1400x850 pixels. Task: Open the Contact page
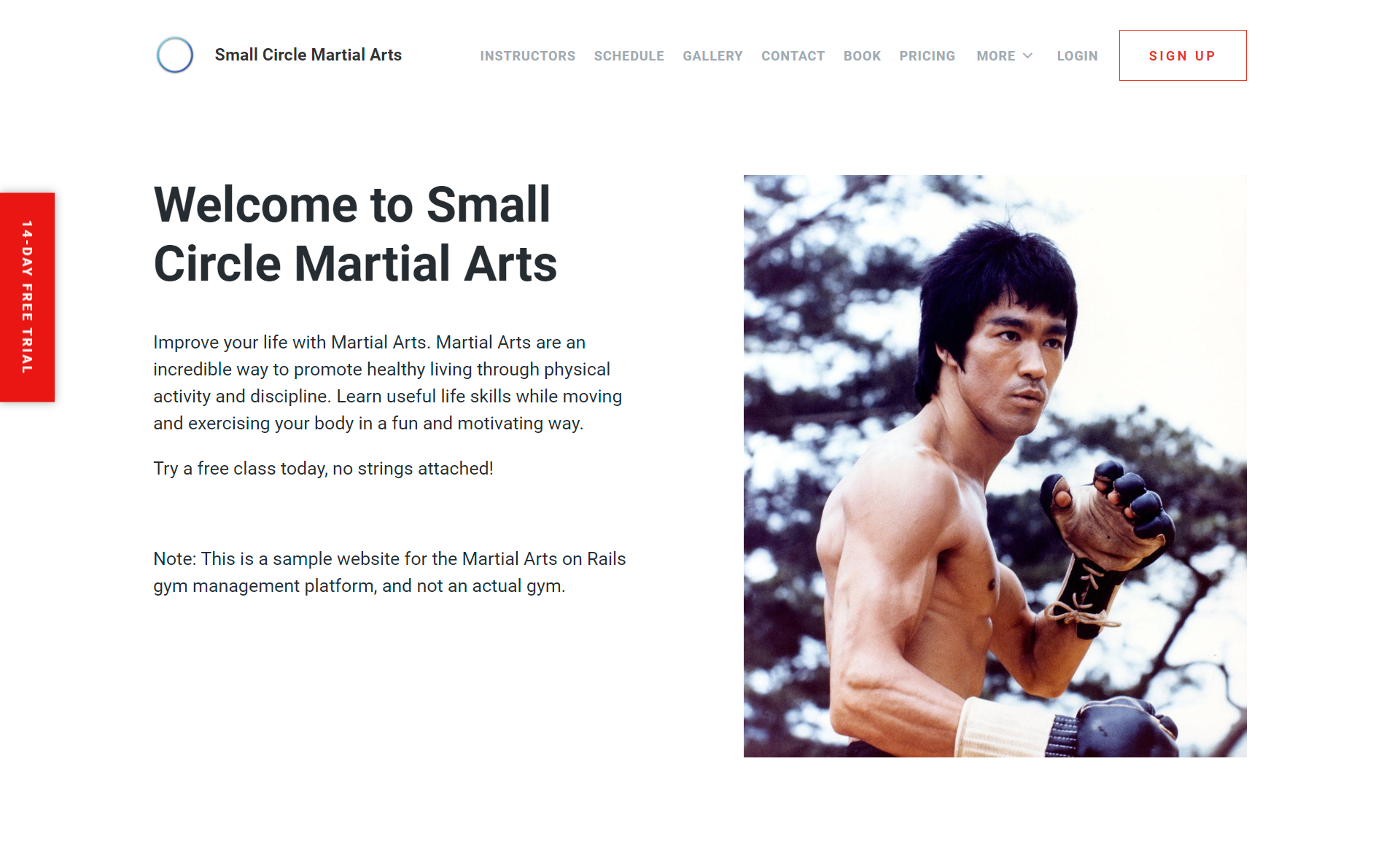tap(793, 56)
